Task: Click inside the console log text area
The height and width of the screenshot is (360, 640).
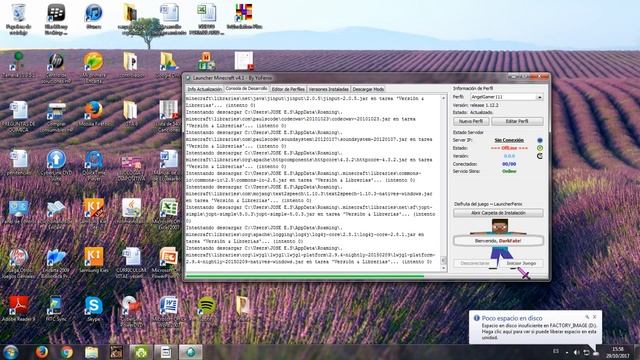Action: coord(313,183)
